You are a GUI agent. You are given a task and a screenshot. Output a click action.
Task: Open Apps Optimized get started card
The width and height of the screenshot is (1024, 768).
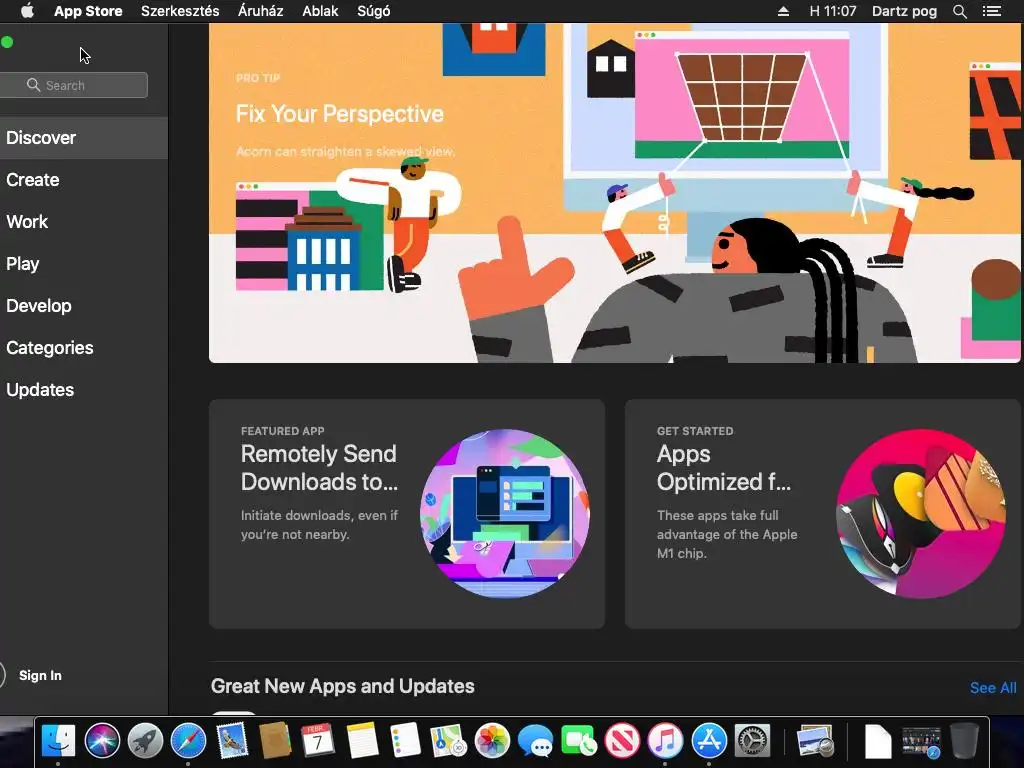pyautogui.click(x=823, y=514)
